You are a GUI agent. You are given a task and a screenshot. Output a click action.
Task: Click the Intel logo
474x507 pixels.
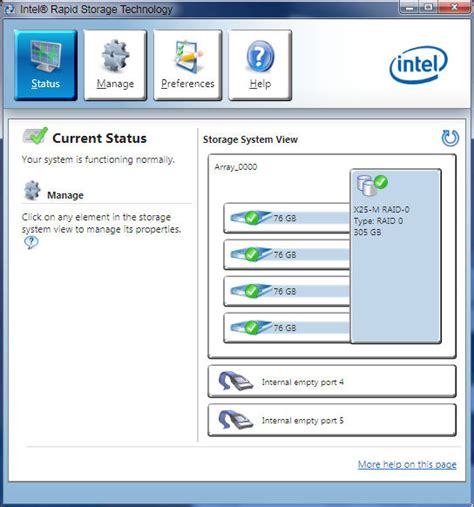[x=418, y=65]
